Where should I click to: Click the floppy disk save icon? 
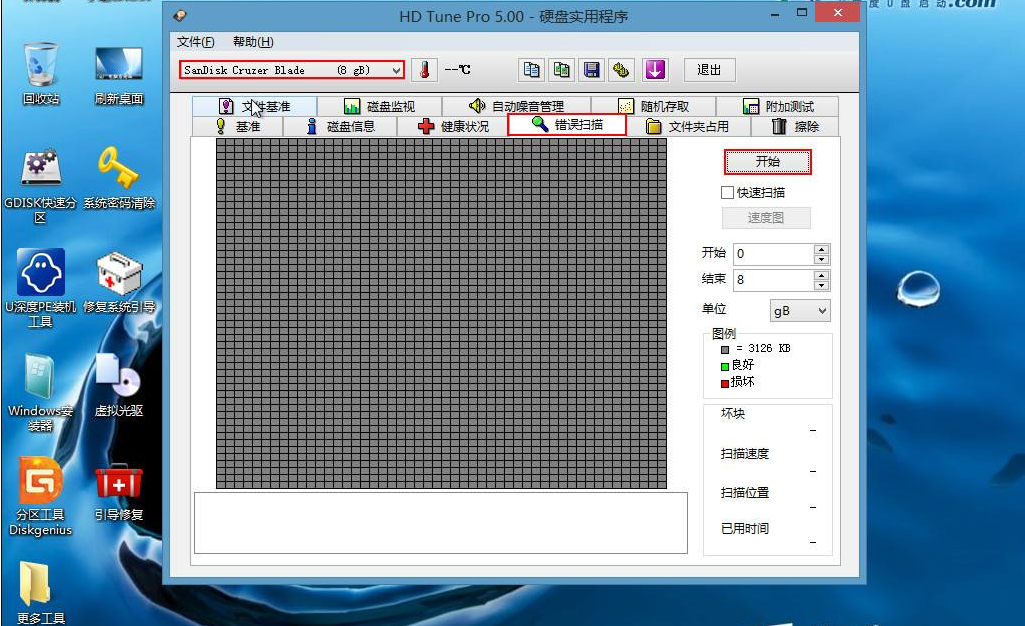click(x=592, y=70)
